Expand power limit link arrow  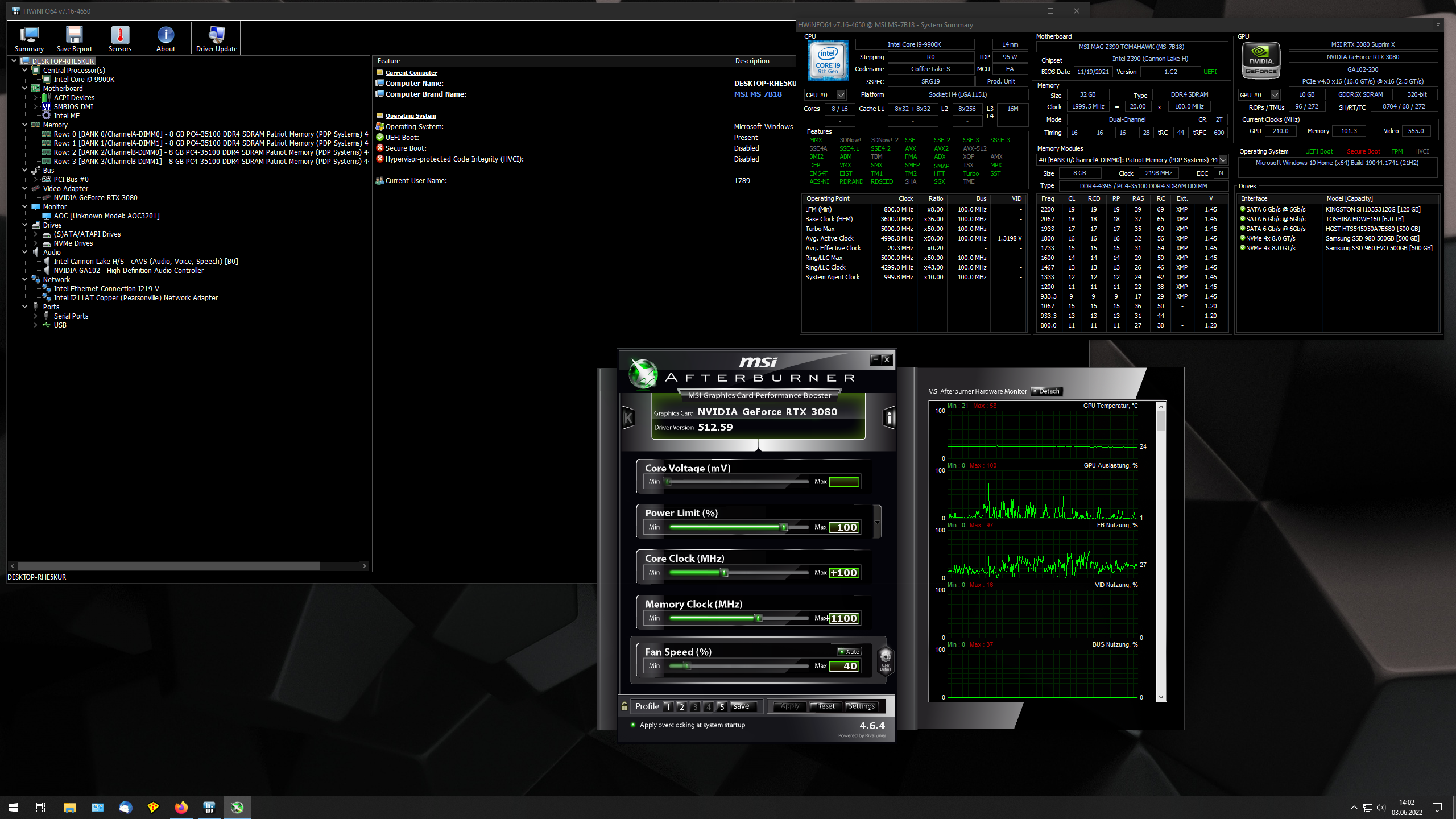(877, 522)
